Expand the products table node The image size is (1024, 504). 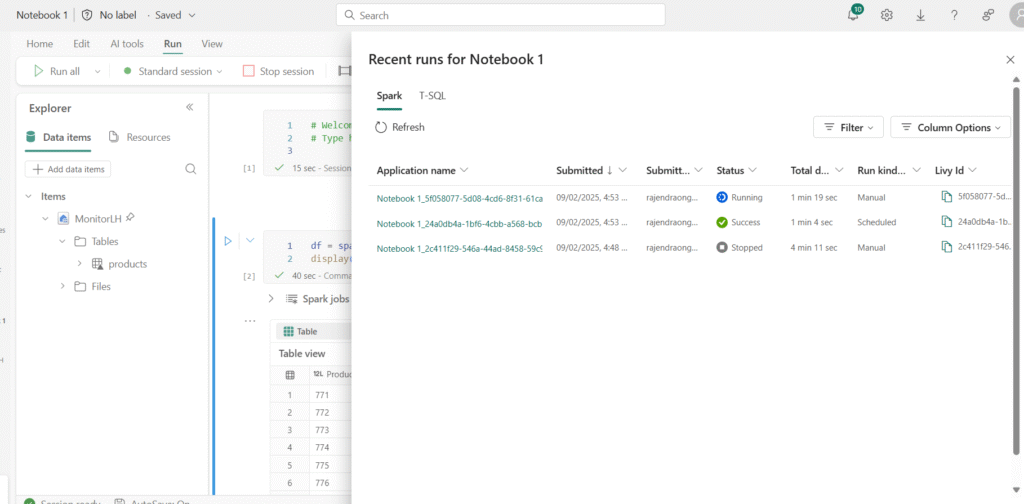pyautogui.click(x=80, y=264)
